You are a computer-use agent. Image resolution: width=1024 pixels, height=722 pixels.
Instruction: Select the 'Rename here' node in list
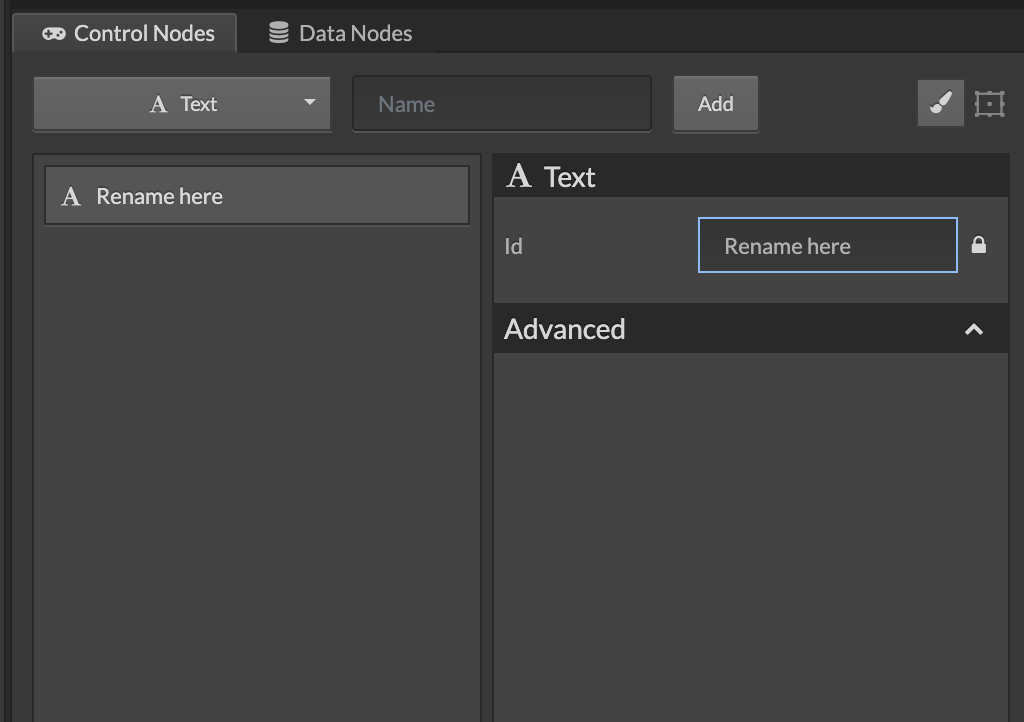[257, 196]
